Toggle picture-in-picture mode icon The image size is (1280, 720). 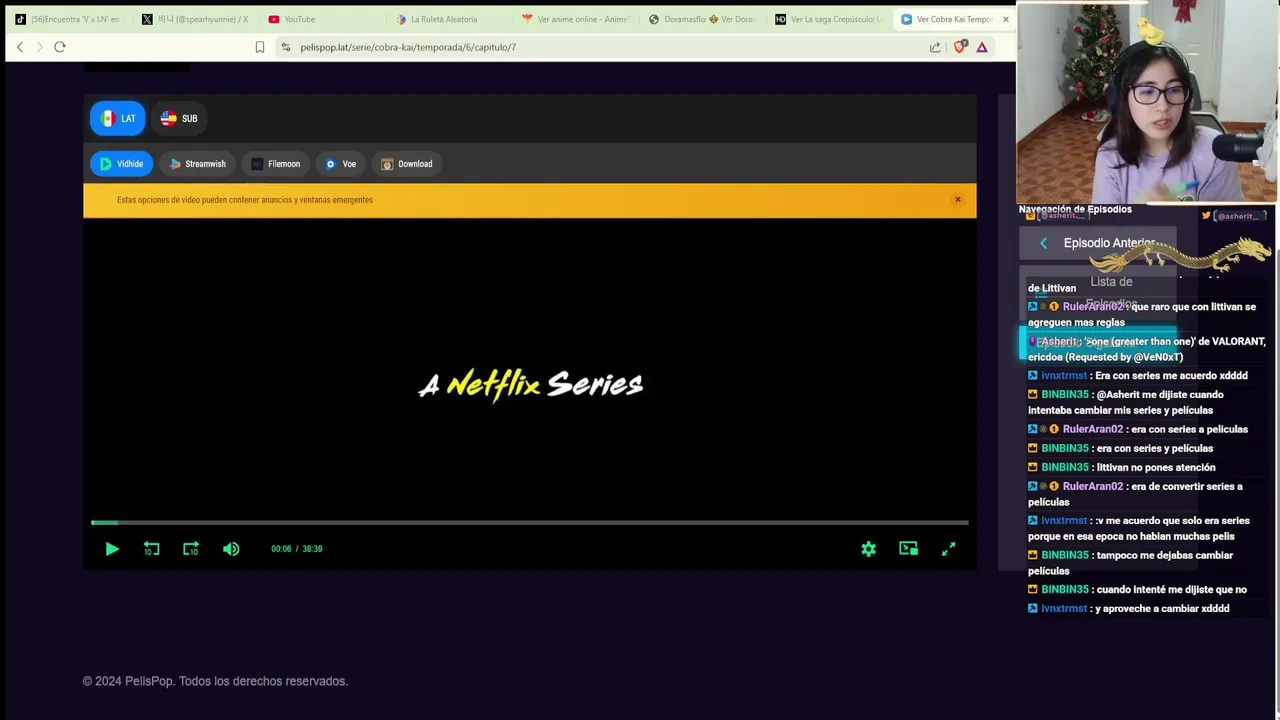[x=908, y=549]
